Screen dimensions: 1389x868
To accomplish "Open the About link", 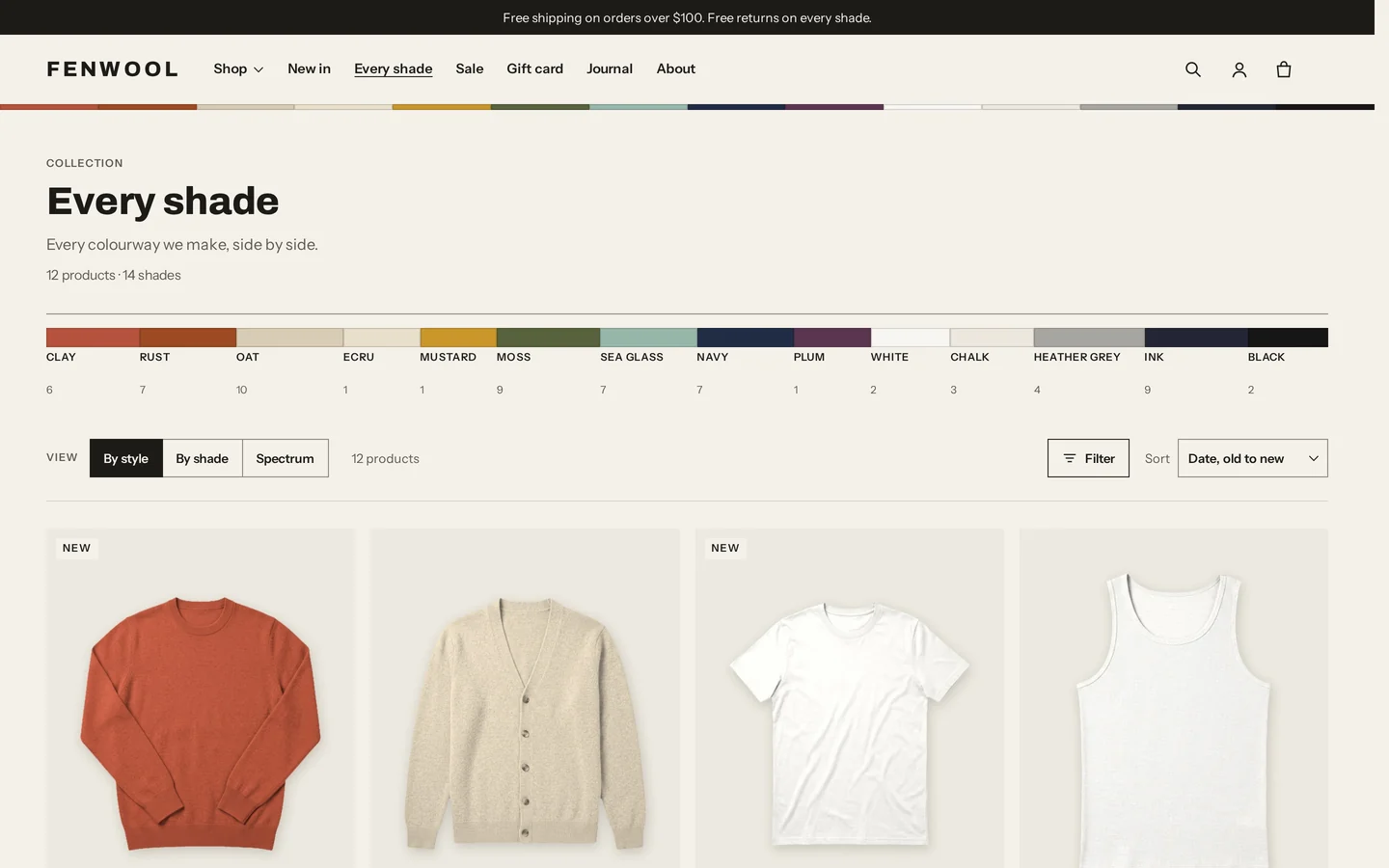I will [676, 68].
